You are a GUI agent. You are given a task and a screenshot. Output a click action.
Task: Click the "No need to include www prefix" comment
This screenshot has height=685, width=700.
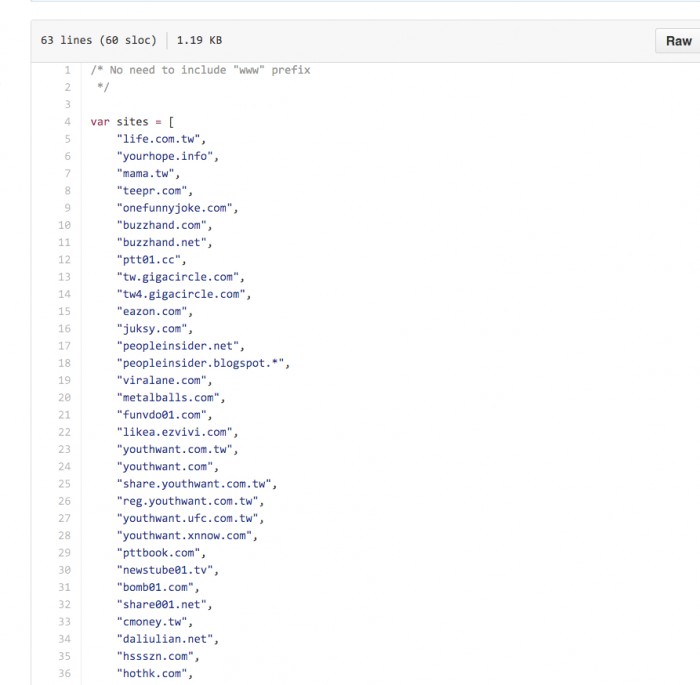coord(200,70)
